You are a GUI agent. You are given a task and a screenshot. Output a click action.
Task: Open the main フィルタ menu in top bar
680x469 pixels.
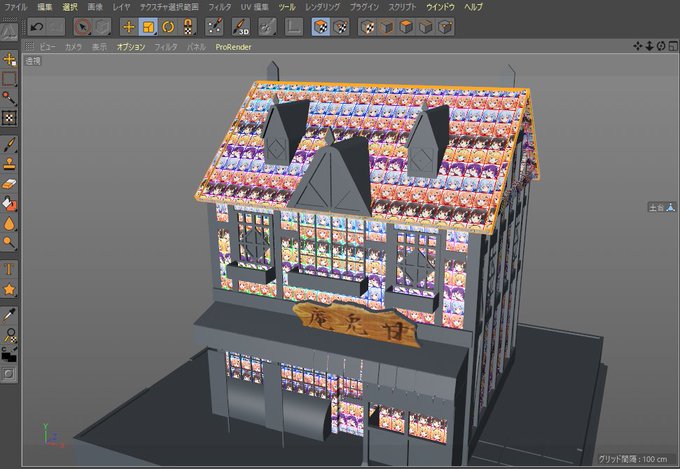(x=220, y=7)
